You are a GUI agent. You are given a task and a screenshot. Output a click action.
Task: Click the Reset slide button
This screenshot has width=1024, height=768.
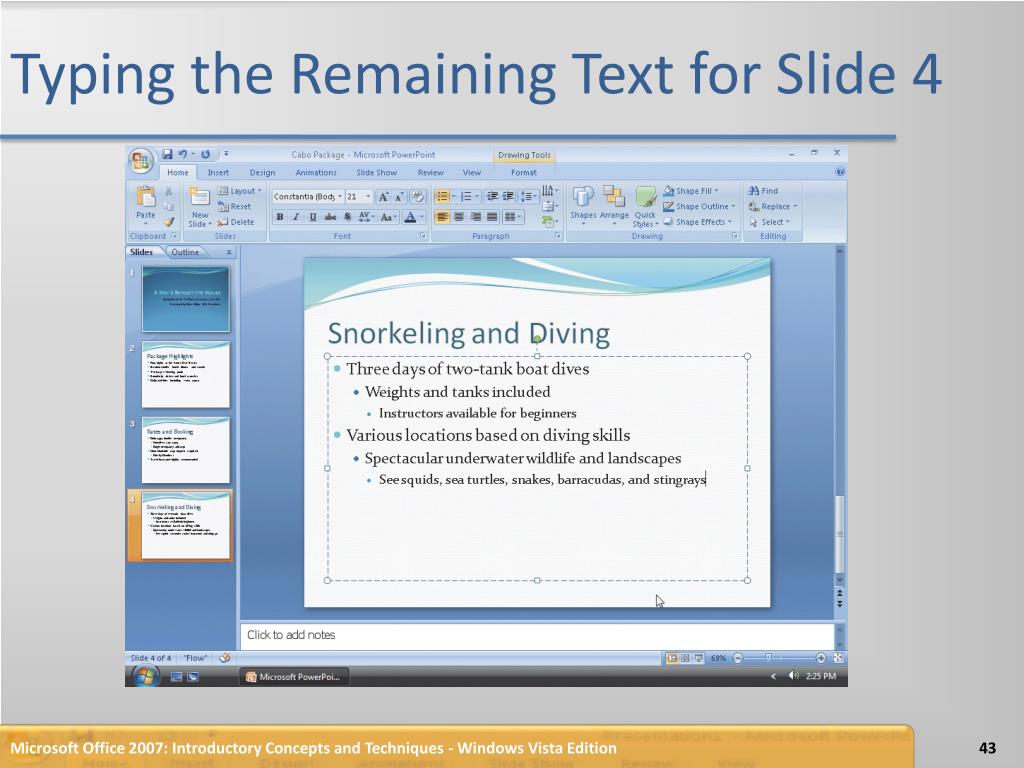235,206
